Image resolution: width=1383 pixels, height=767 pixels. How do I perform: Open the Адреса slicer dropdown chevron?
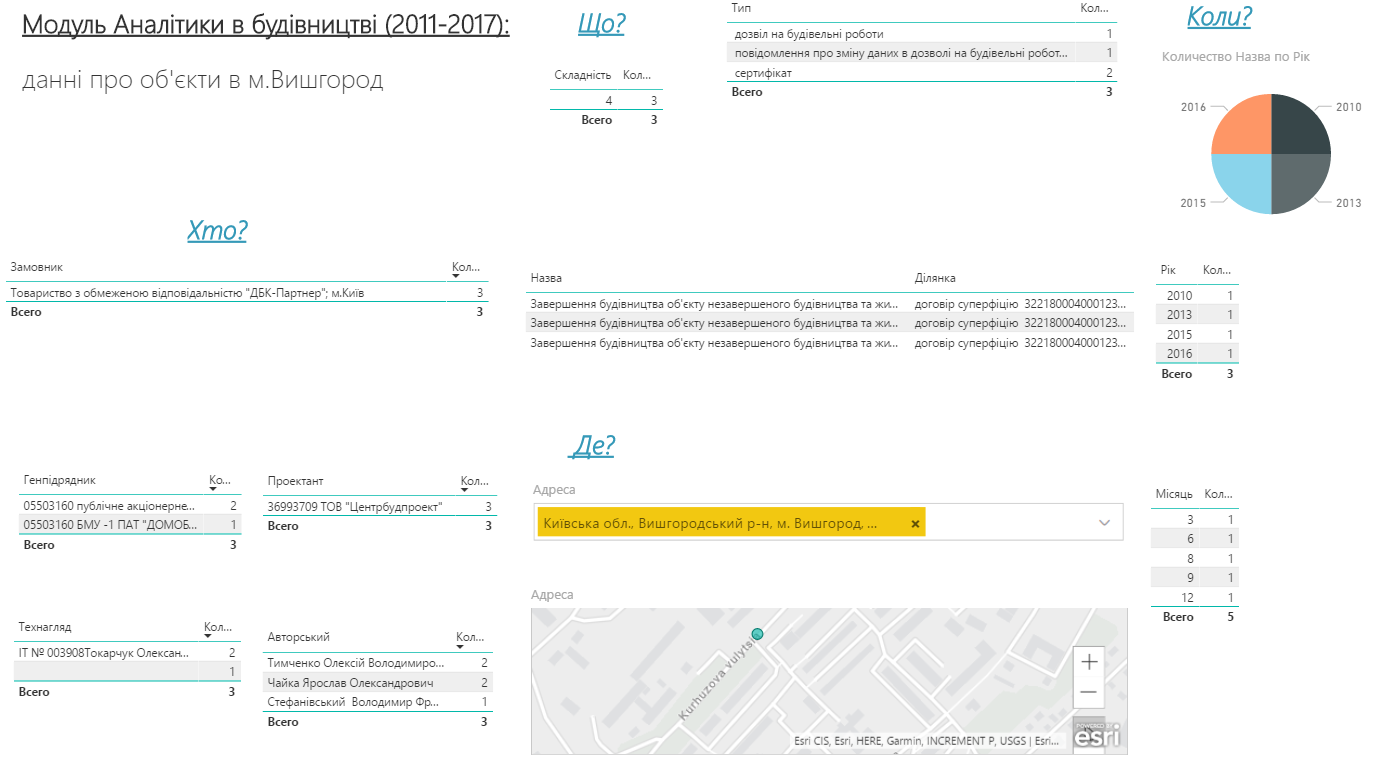pyautogui.click(x=1105, y=523)
